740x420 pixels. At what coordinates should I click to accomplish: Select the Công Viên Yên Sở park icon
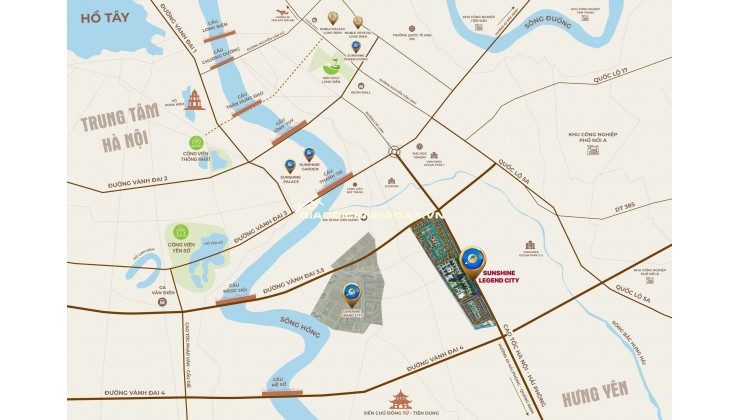point(180,232)
